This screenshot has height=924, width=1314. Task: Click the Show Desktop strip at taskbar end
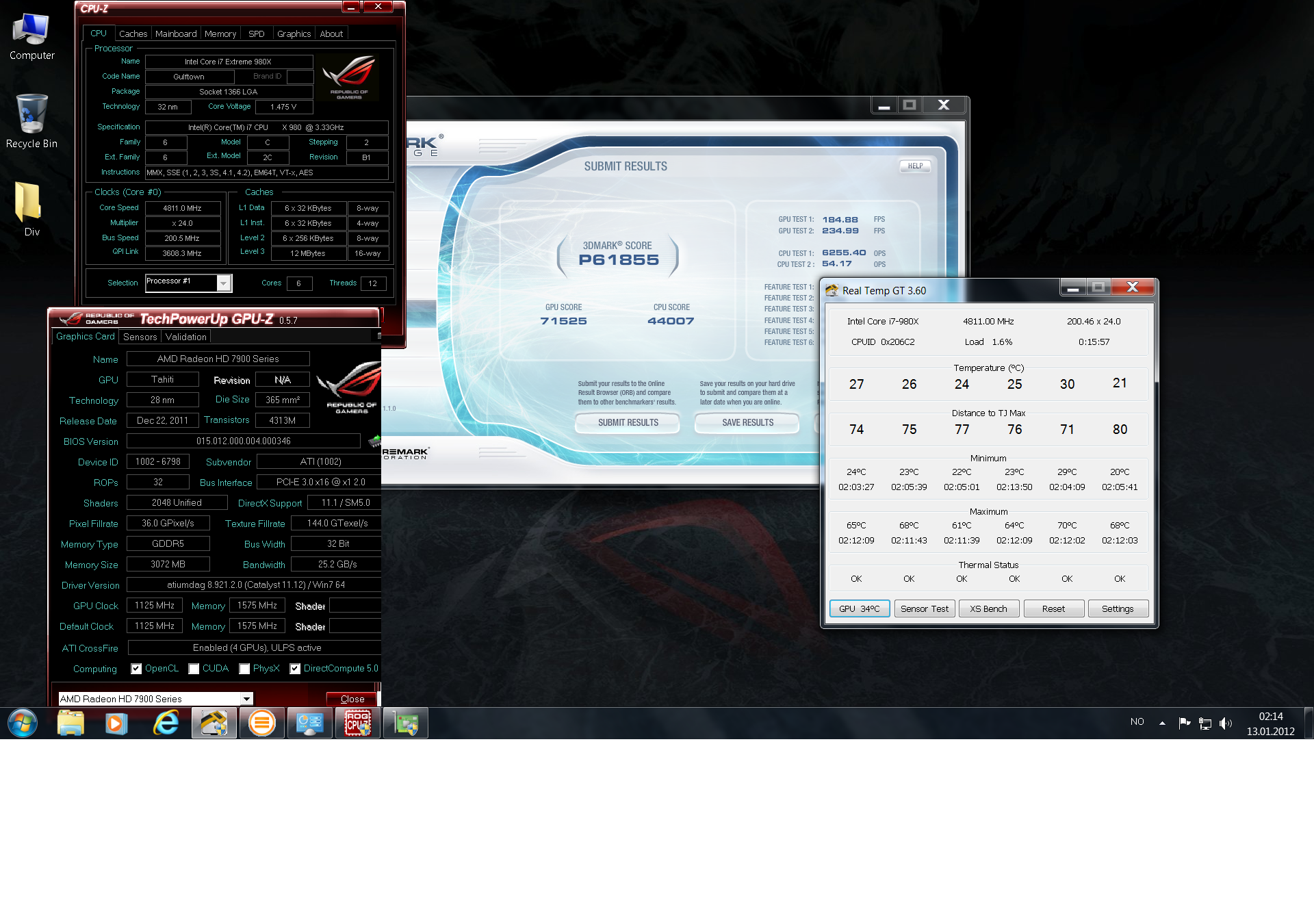point(1309,723)
